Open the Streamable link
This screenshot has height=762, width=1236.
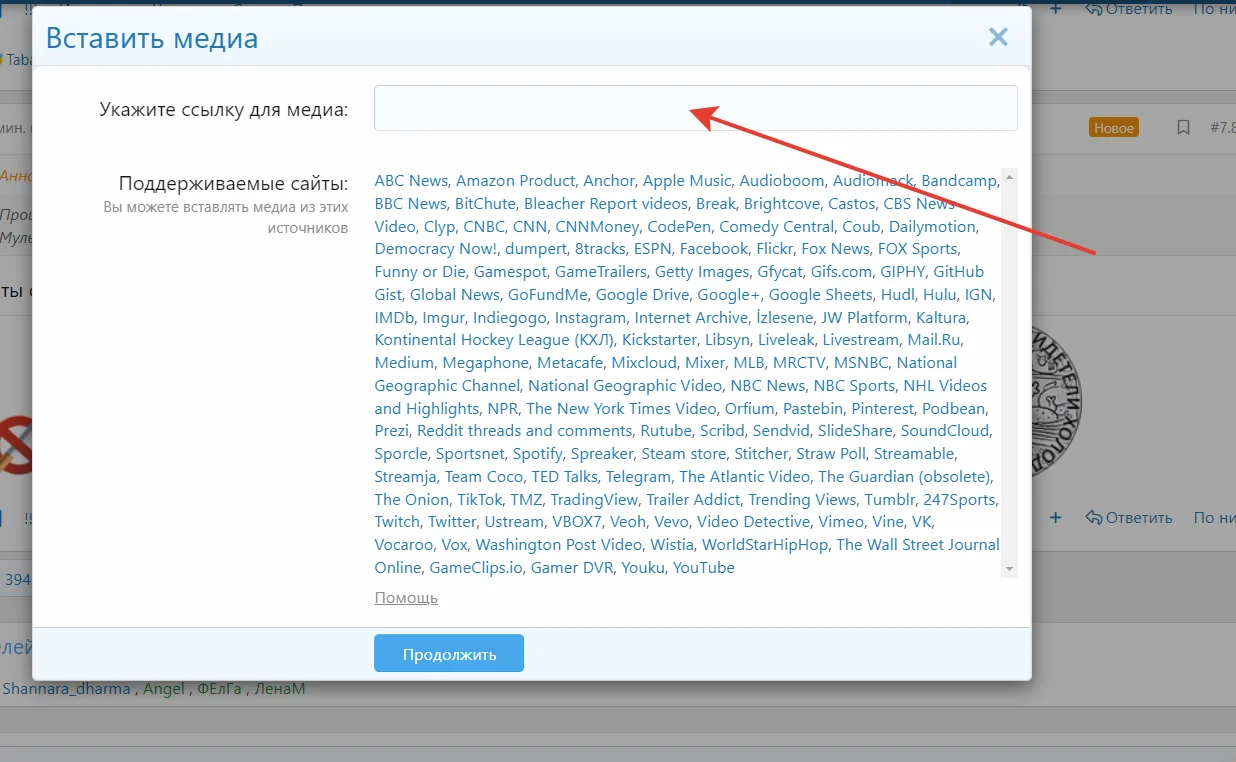click(x=914, y=454)
